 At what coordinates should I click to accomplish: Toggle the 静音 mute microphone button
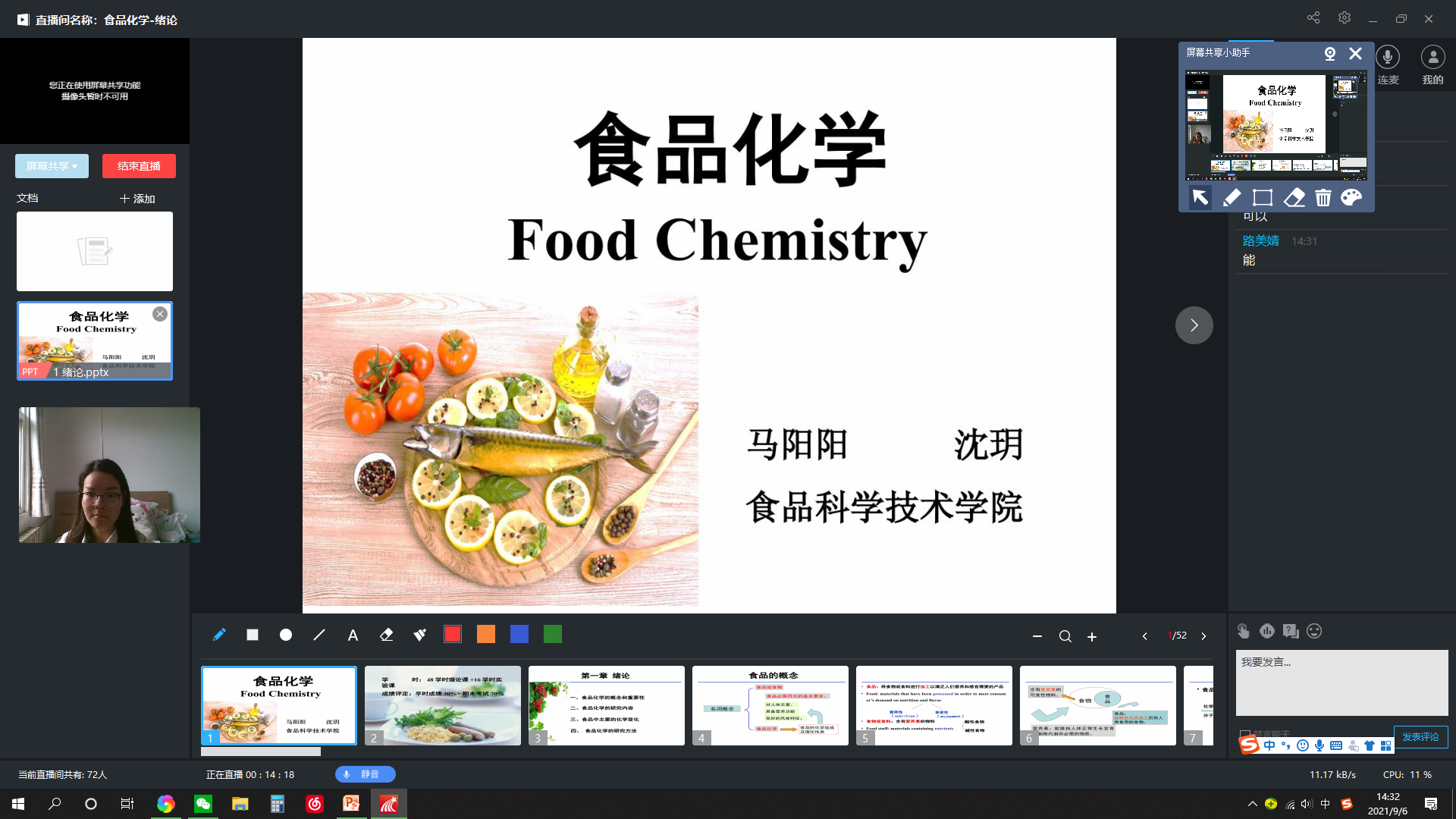tap(365, 774)
